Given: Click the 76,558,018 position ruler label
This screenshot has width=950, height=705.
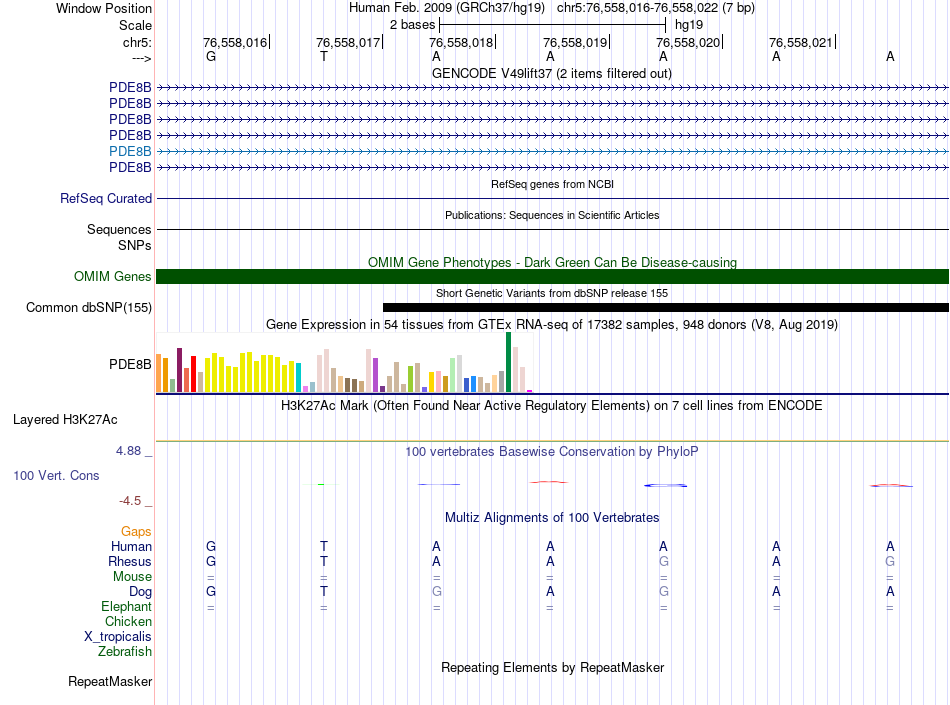Looking at the screenshot, I should [x=461, y=42].
